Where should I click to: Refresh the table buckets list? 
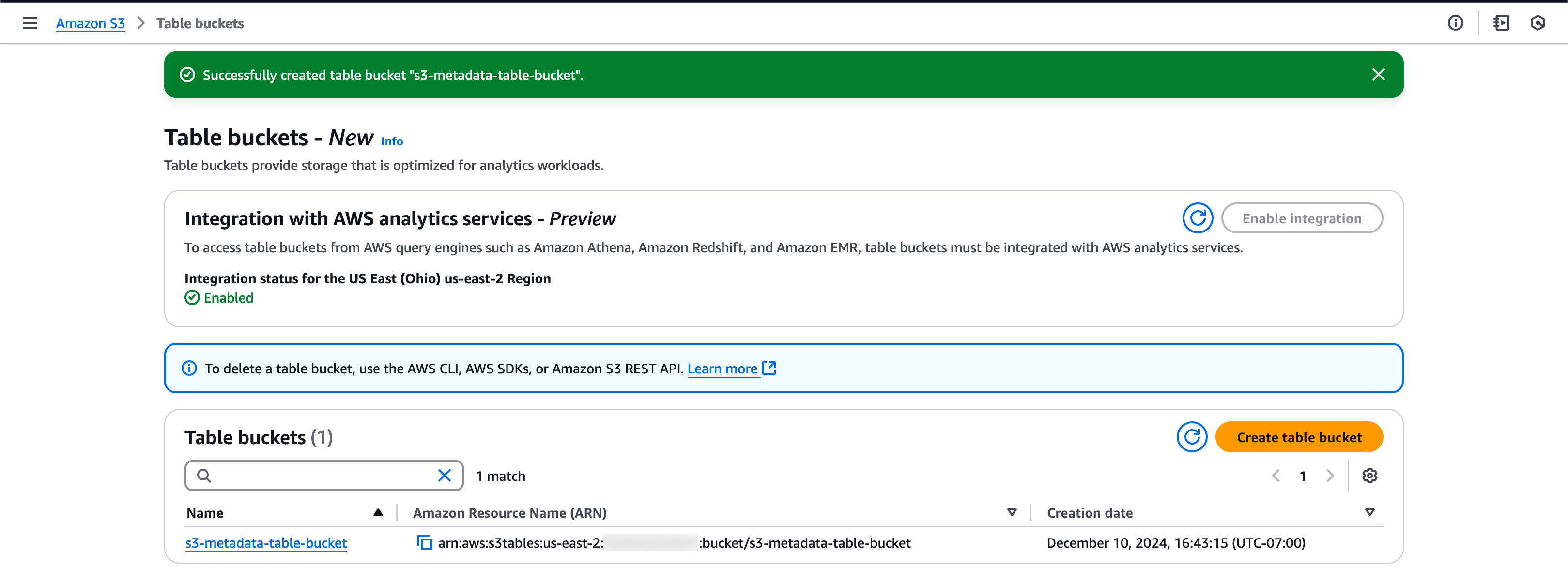click(1191, 437)
